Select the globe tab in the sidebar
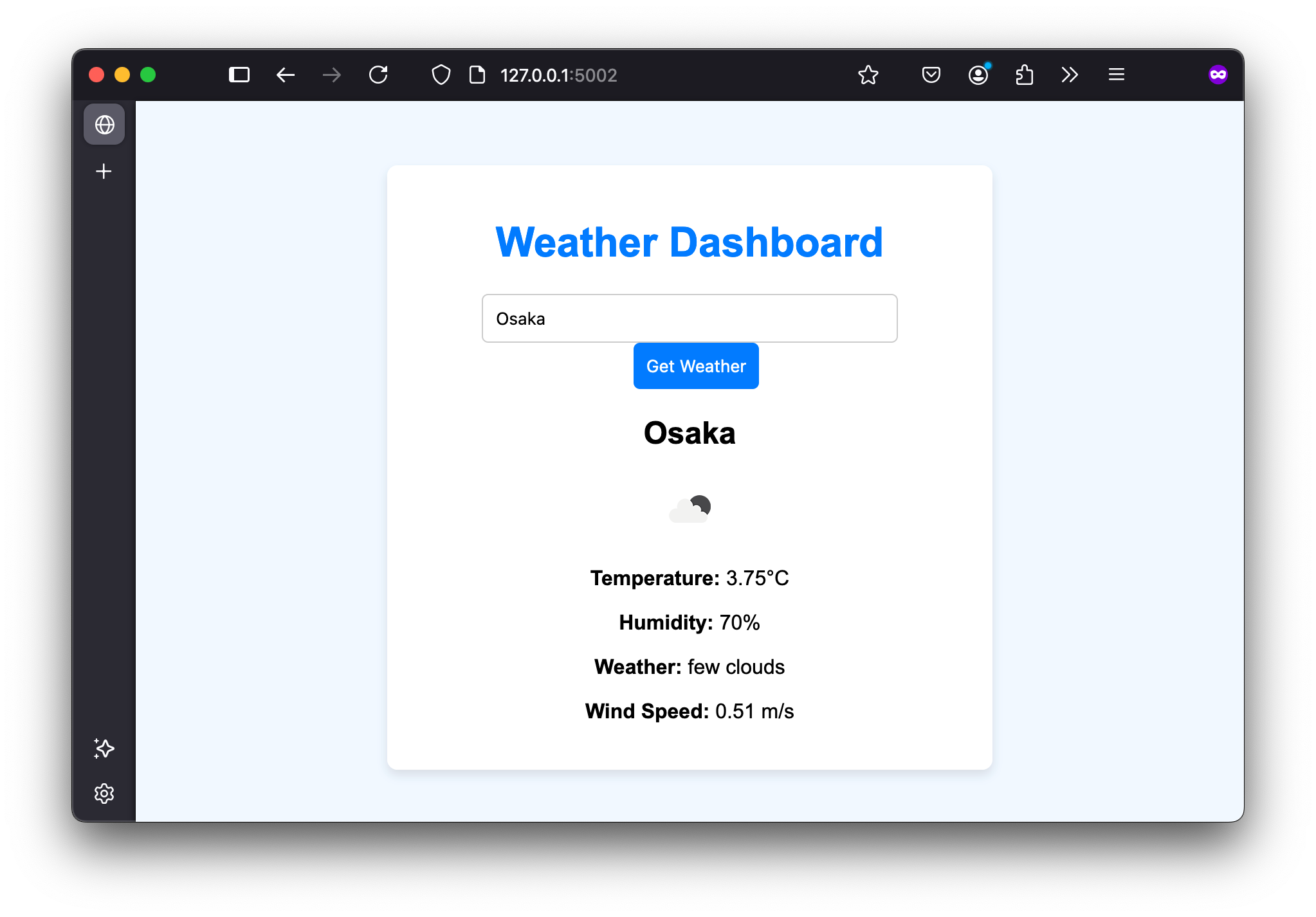The width and height of the screenshot is (1316, 917). tap(104, 124)
